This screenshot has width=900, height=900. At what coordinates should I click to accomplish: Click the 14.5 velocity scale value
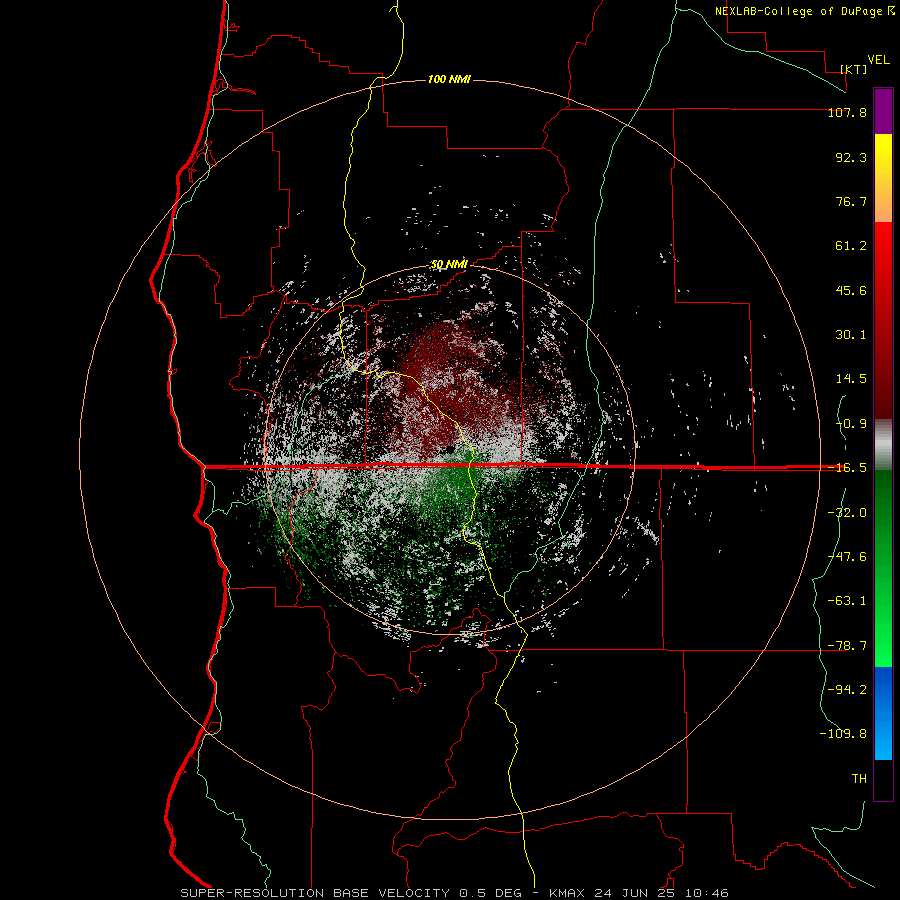tap(851, 379)
